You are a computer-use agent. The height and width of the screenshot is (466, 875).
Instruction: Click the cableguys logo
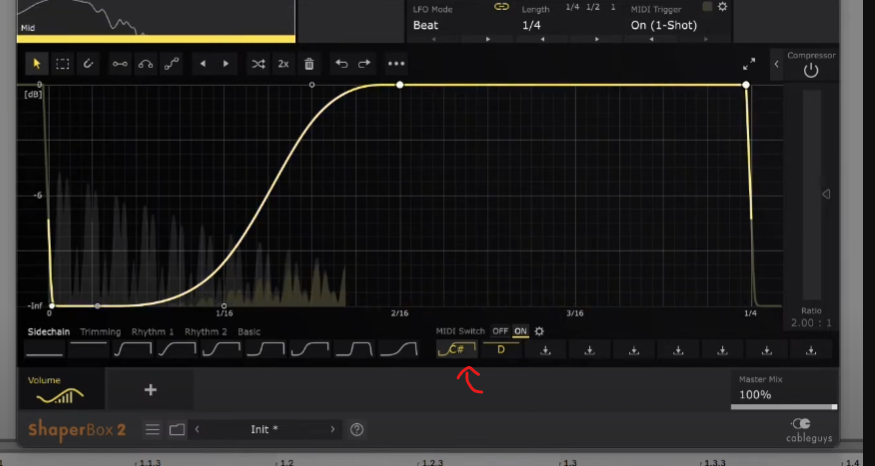tap(811, 430)
